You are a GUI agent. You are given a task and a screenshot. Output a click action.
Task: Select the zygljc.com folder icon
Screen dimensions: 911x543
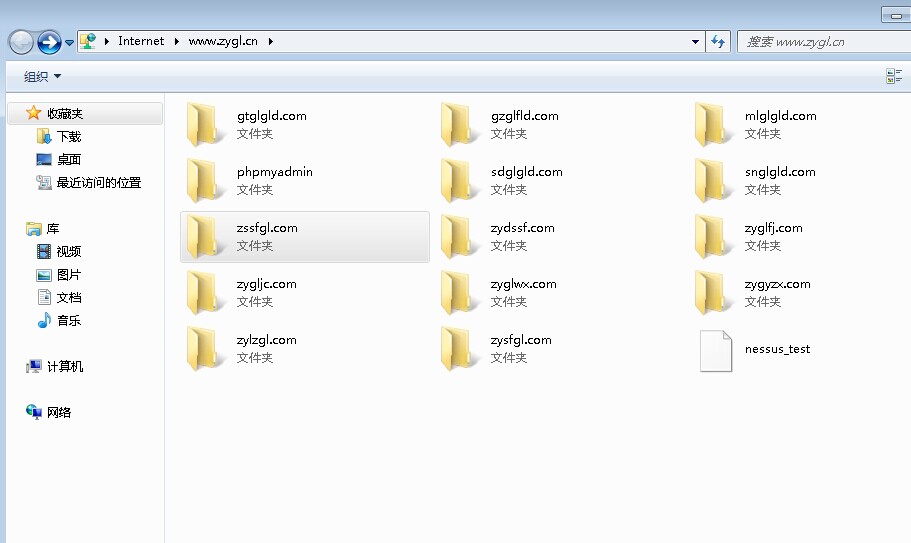(x=205, y=293)
